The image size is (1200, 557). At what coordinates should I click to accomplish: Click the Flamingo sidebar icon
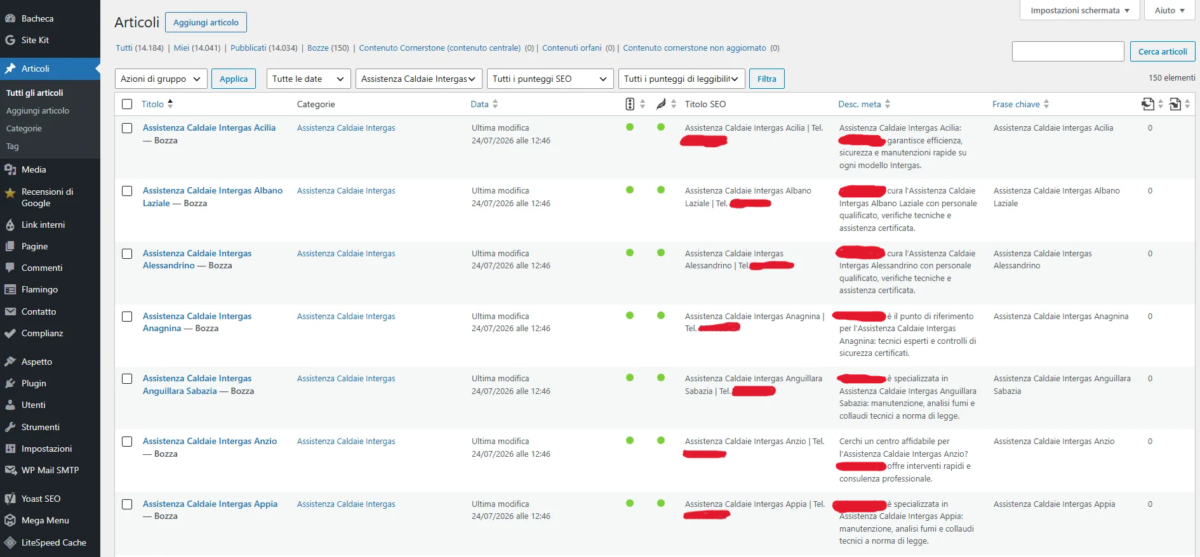coord(10,290)
